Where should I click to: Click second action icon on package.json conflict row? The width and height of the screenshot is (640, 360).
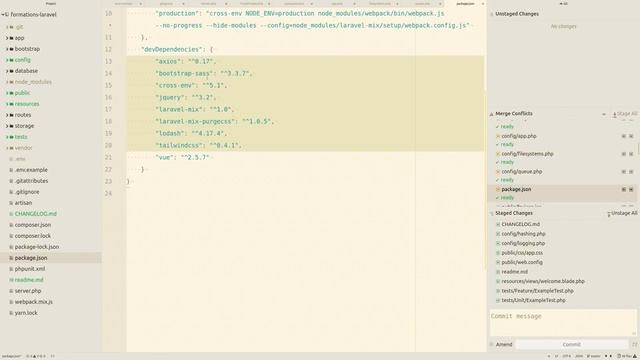tap(631, 189)
